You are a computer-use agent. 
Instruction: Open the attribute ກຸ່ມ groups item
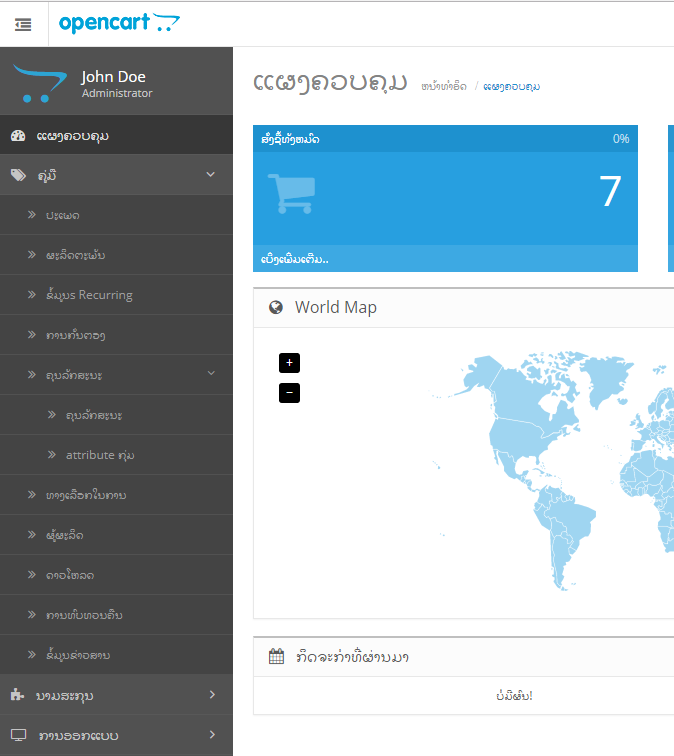(116, 455)
